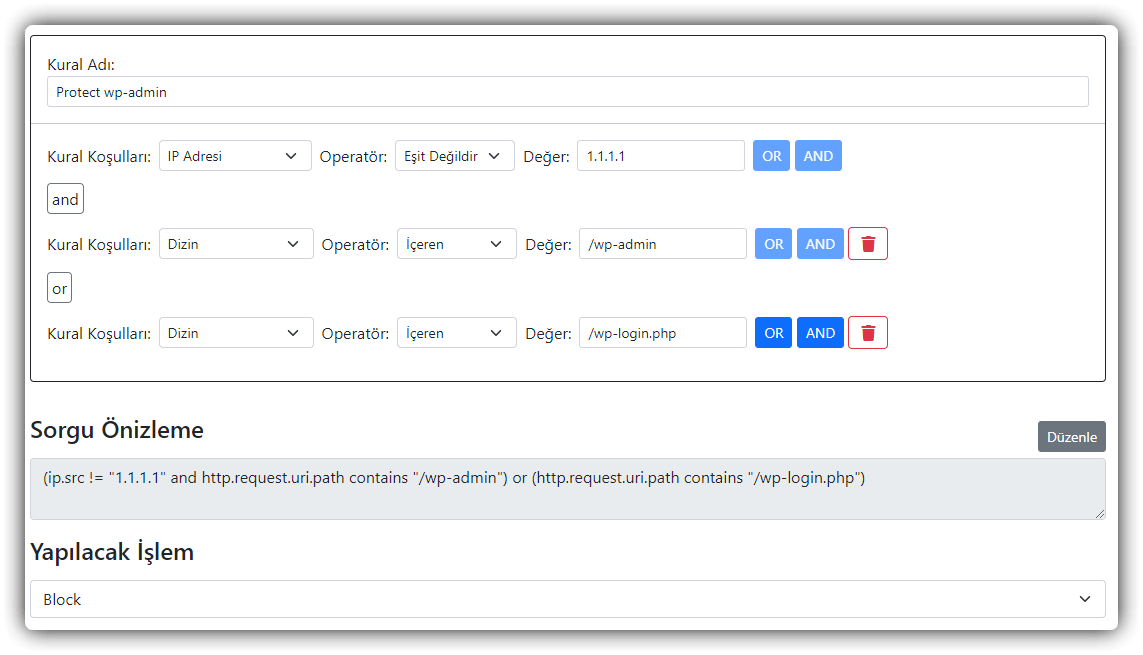Click the Yapılacak İşlem heading
Screen dimensions: 1143x655
(112, 552)
